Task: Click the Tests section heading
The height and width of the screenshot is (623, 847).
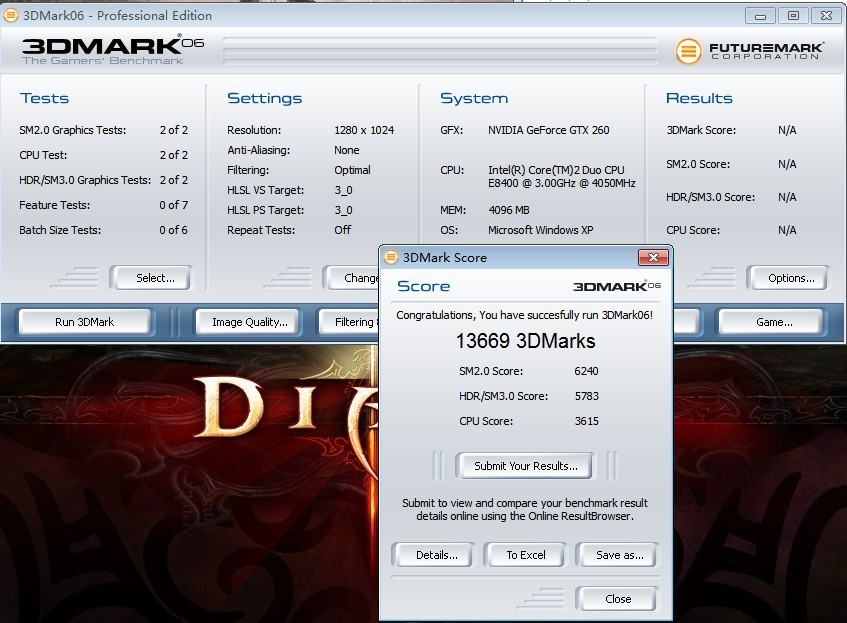Action: point(44,98)
